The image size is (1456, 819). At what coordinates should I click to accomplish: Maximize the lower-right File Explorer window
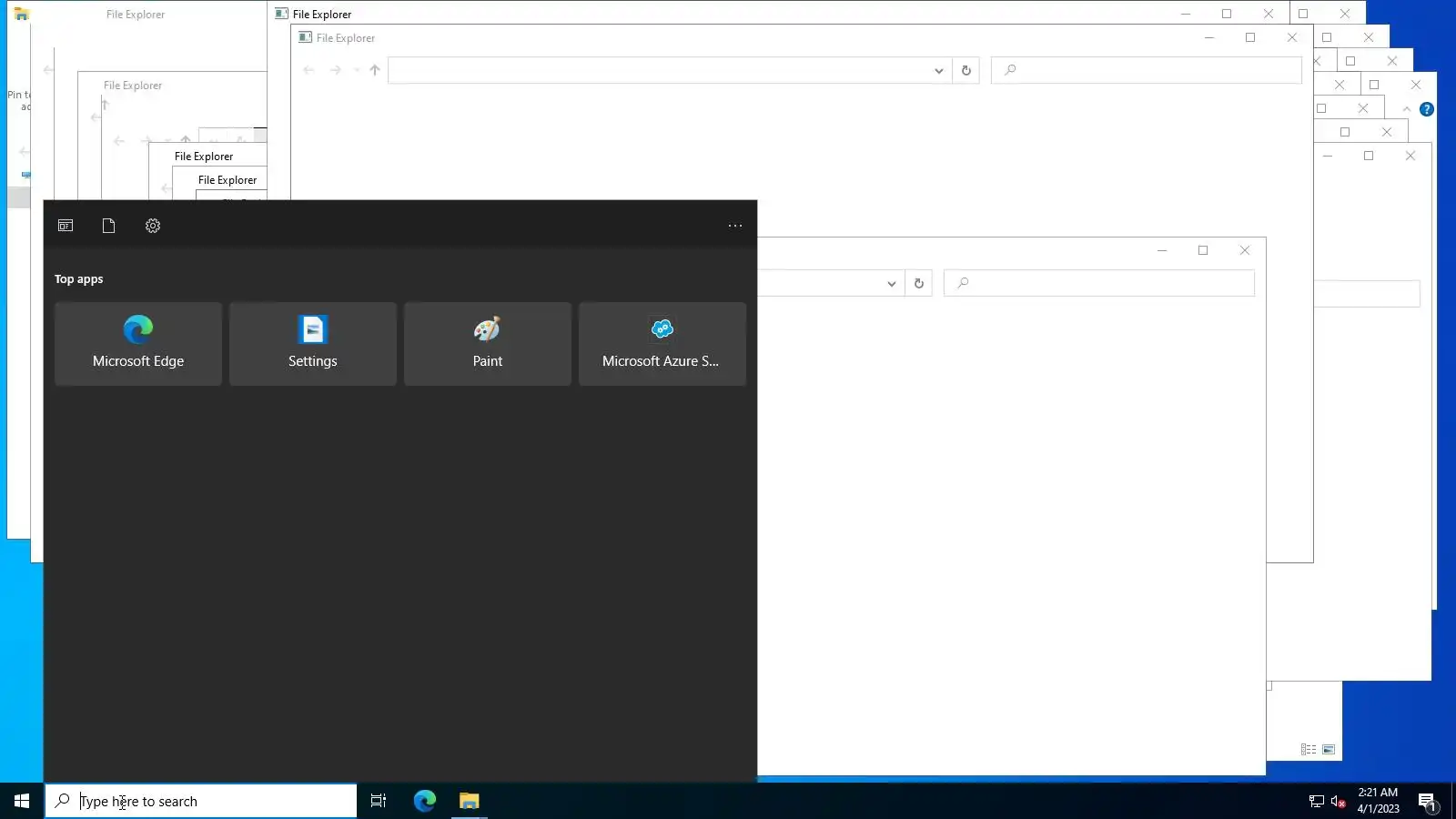tap(1203, 250)
